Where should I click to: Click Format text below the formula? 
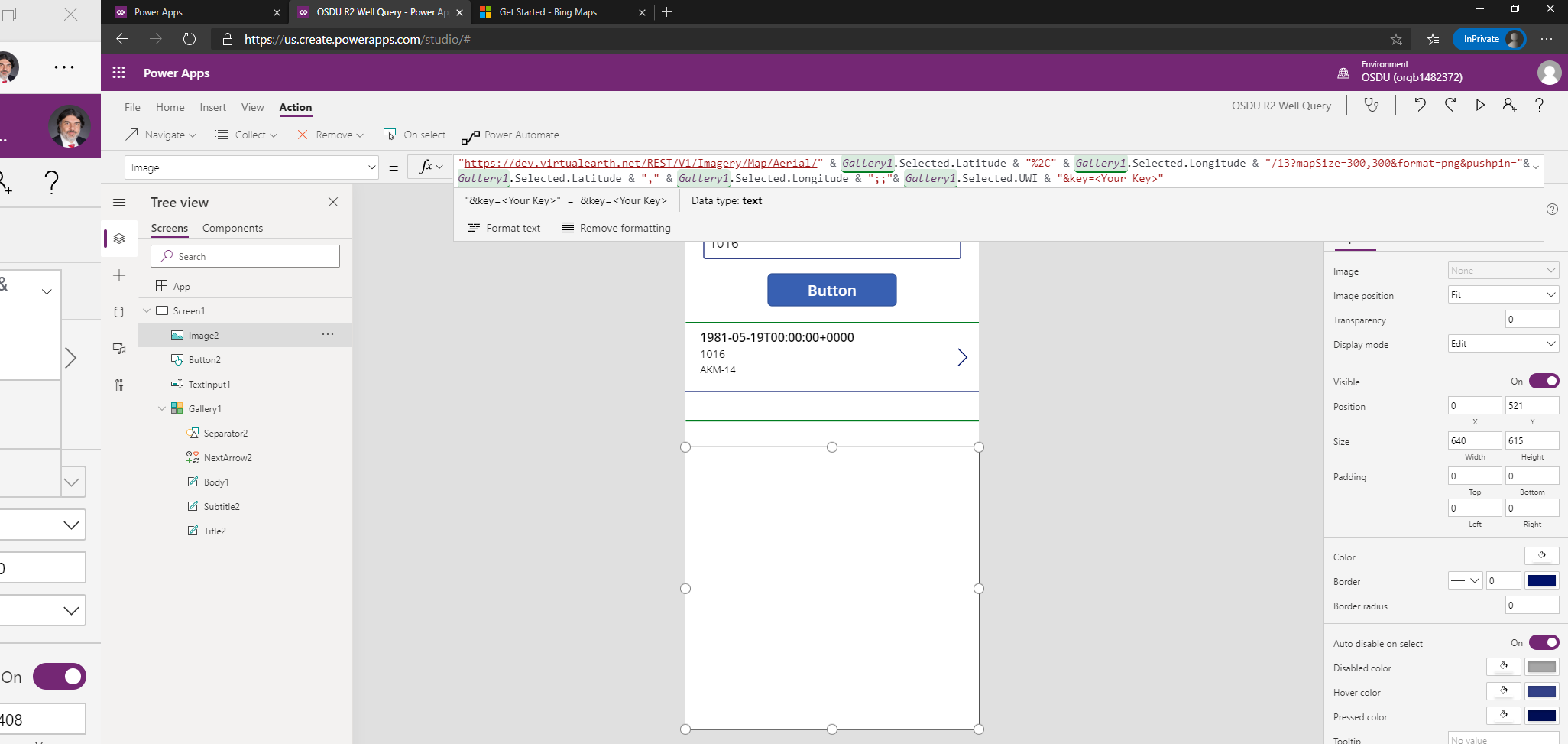(x=504, y=228)
